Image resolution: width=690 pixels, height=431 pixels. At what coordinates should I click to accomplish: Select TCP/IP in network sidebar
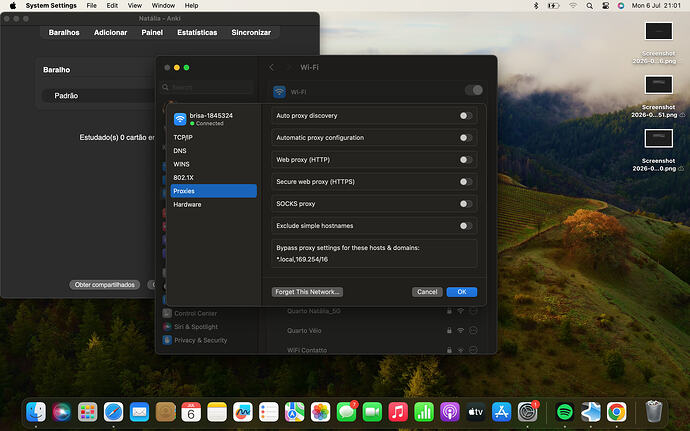pos(213,137)
